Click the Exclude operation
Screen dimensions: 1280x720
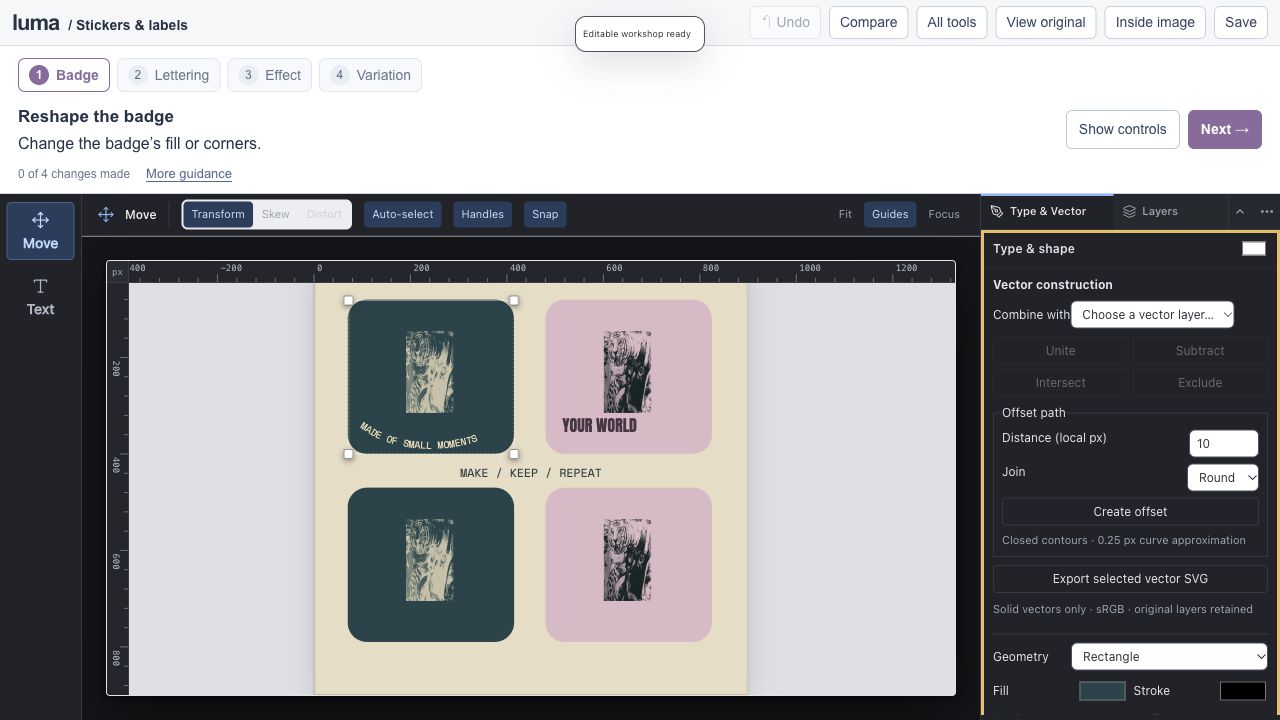(1199, 382)
